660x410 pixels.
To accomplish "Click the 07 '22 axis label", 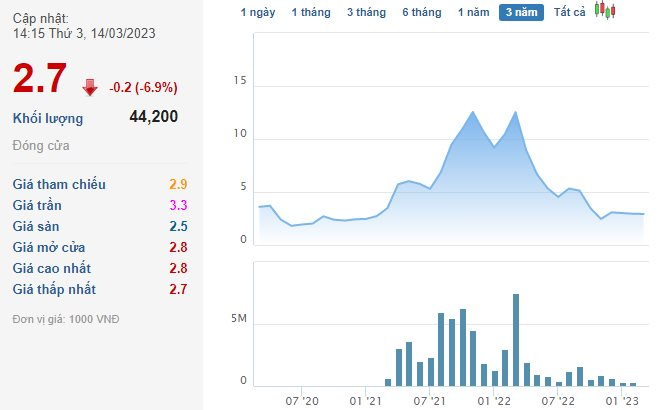I will [558, 400].
